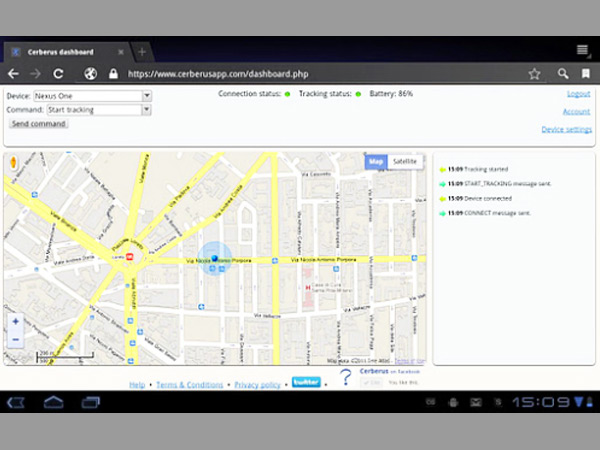Viewport: 600px width, 450px height.
Task: Click the Send command button
Action: pyautogui.click(x=39, y=124)
